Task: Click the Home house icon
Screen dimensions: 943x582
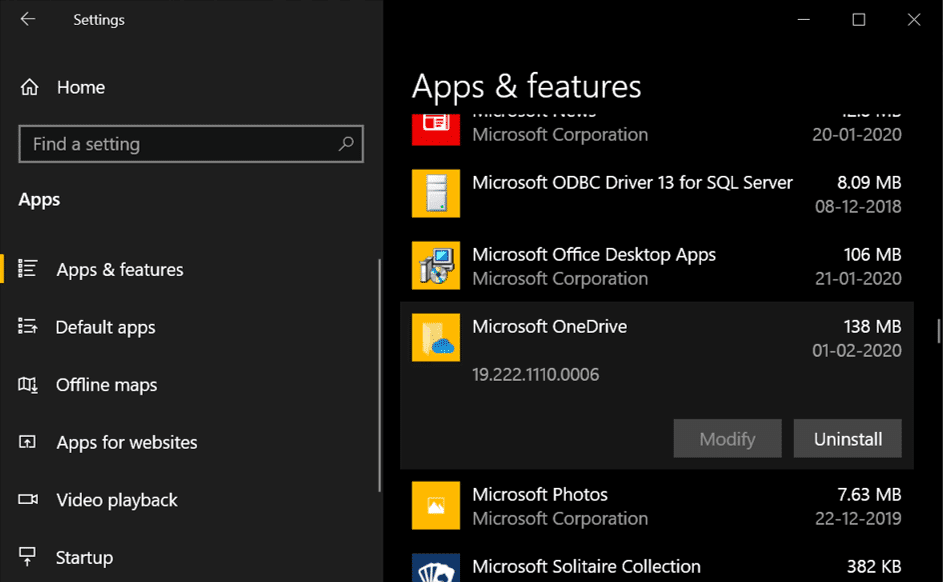Action: coord(29,87)
